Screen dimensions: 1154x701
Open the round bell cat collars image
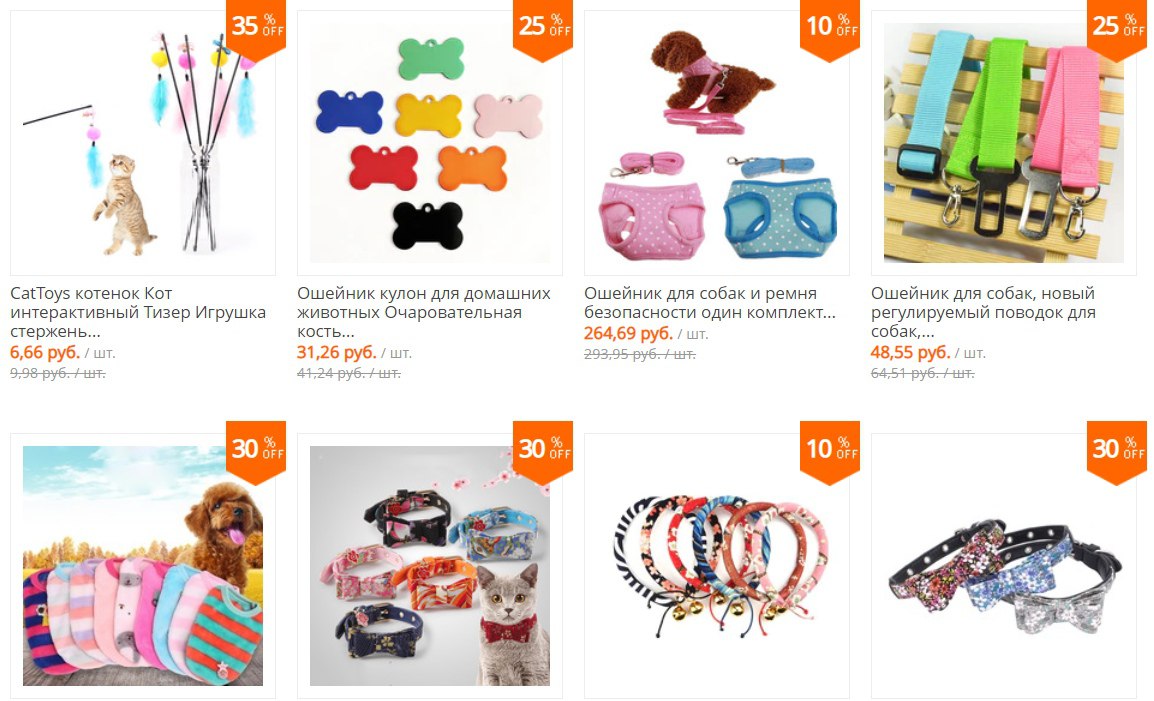(717, 566)
